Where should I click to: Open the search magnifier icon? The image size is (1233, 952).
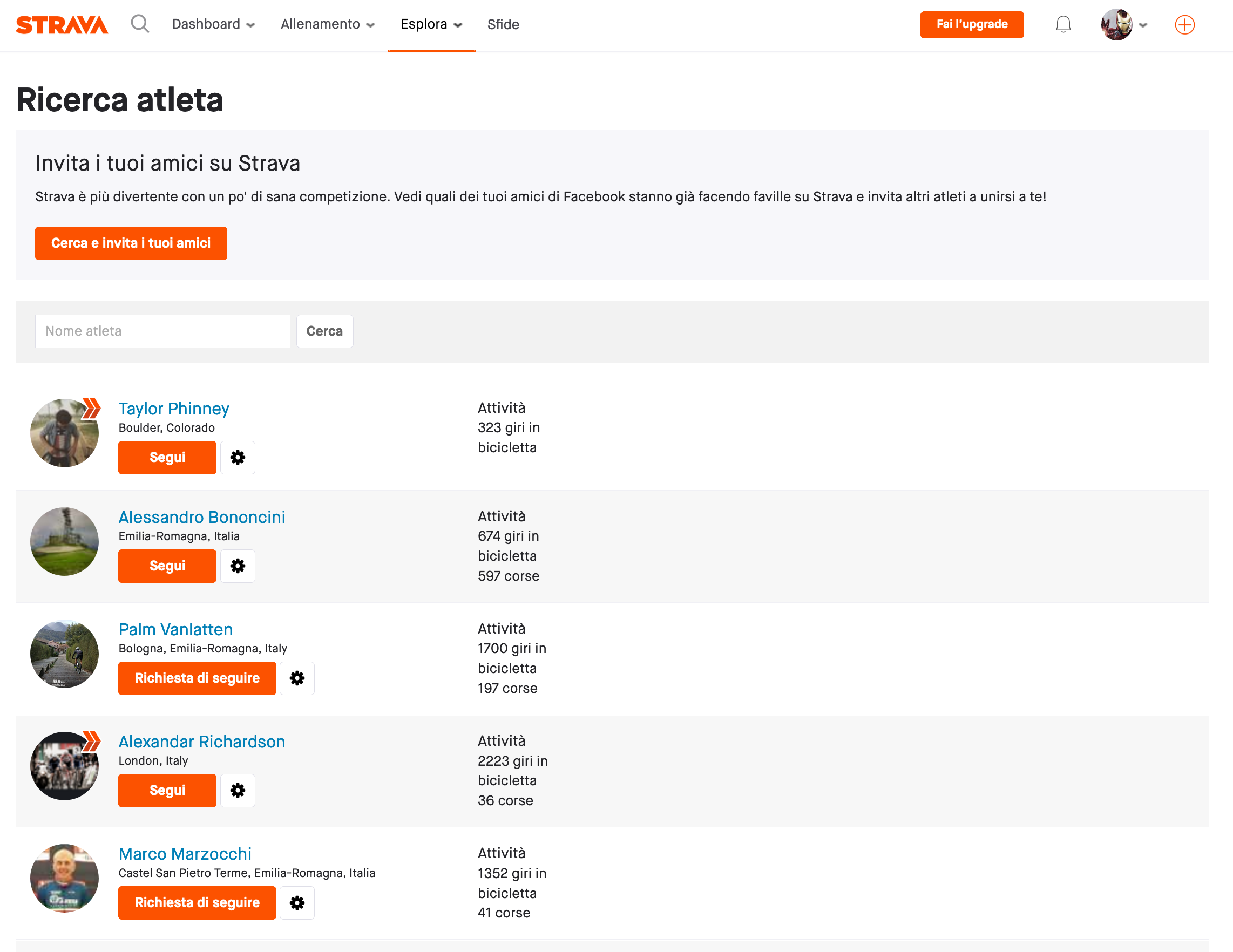[139, 24]
